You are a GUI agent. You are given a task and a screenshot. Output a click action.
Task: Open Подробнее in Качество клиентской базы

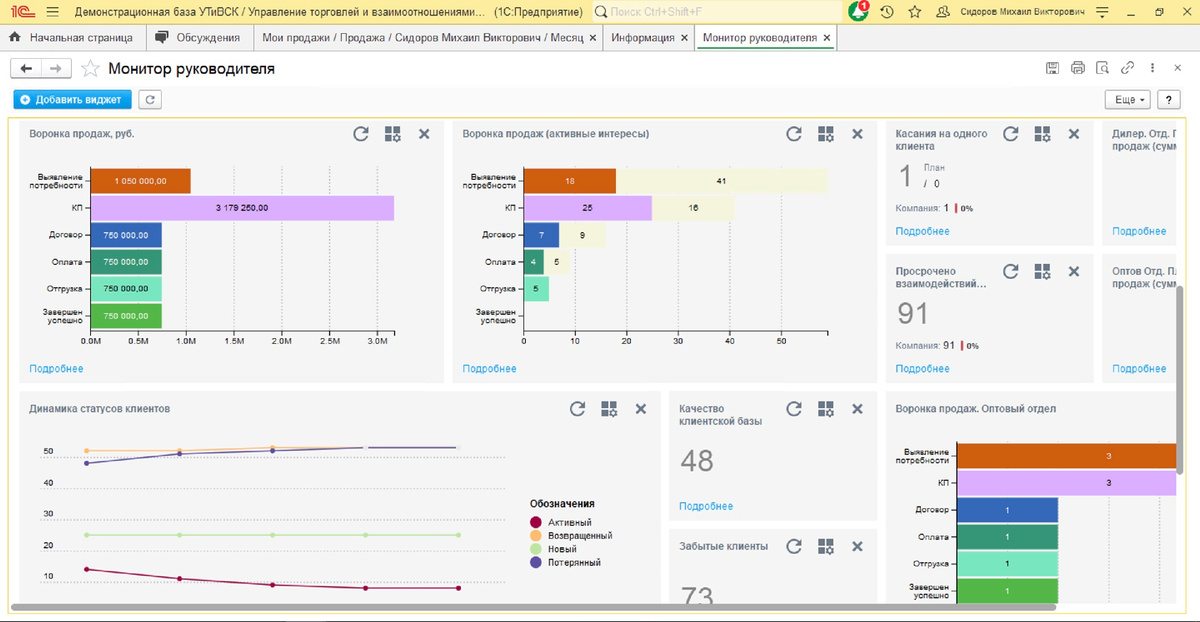click(x=706, y=506)
